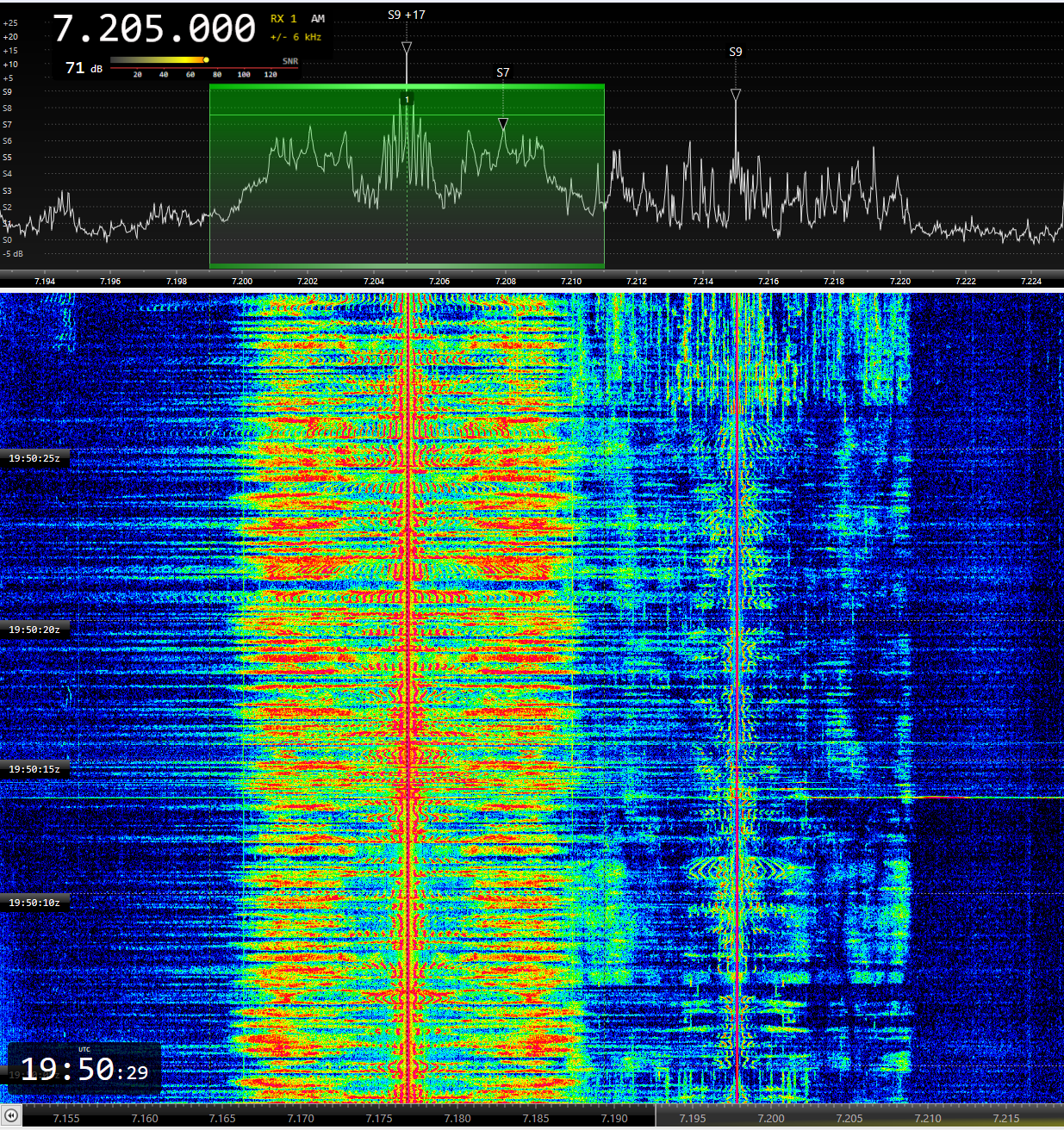Click the S9 +17 peak marker triangle
Screen dimensions: 1064x1130
pos(407,48)
